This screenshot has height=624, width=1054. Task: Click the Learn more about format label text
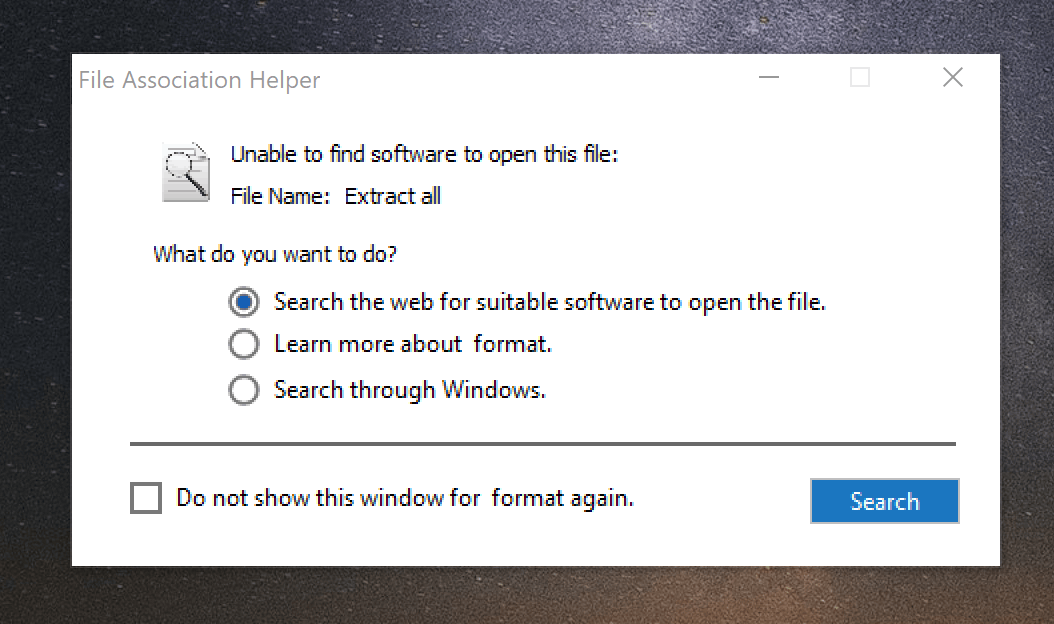point(413,344)
